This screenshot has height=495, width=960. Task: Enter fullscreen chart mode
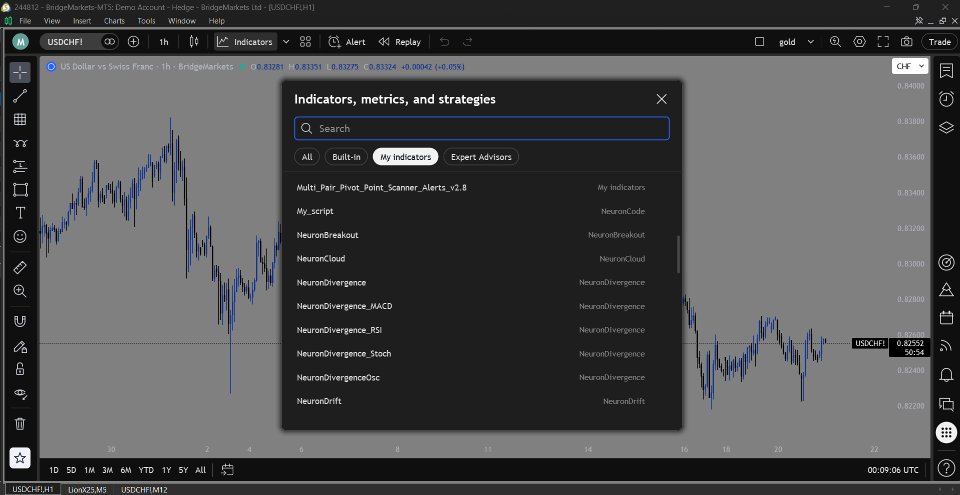tap(883, 42)
